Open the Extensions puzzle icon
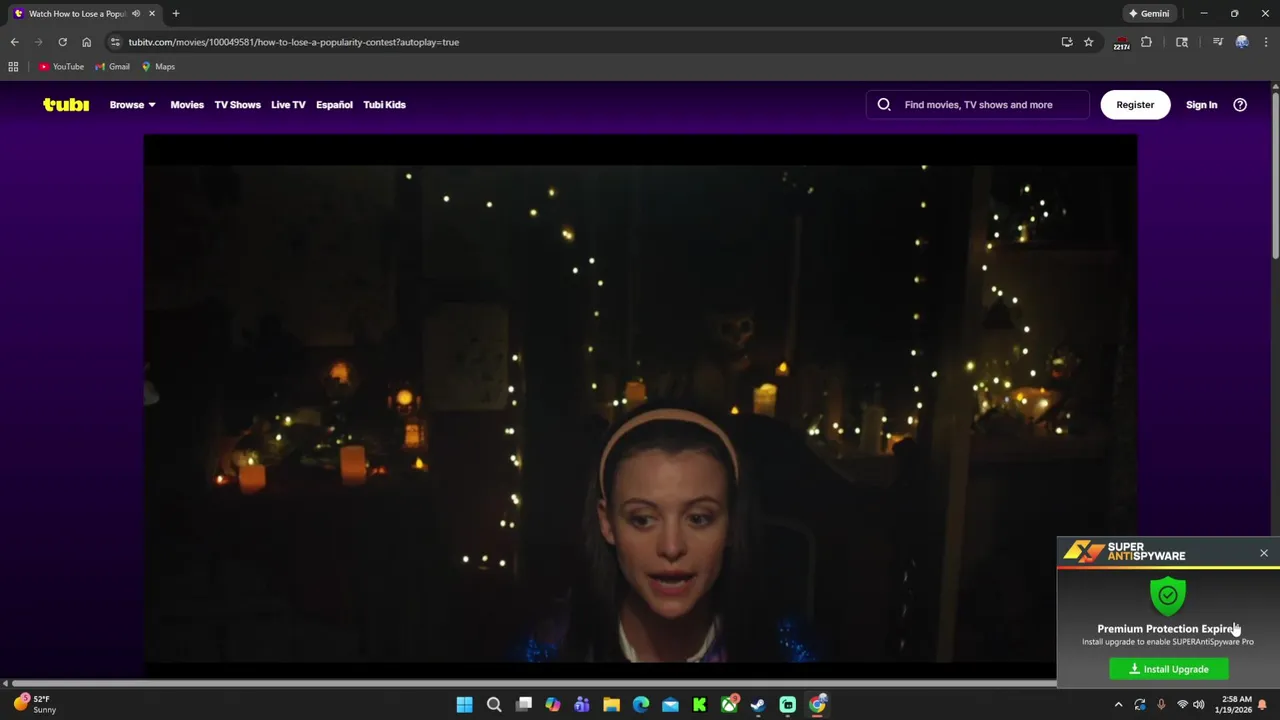The height and width of the screenshot is (720, 1280). 1146,42
